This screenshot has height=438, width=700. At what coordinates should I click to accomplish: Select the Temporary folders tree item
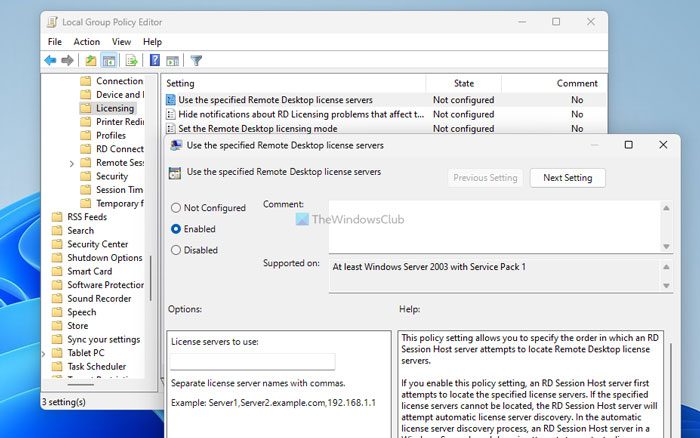click(120, 204)
